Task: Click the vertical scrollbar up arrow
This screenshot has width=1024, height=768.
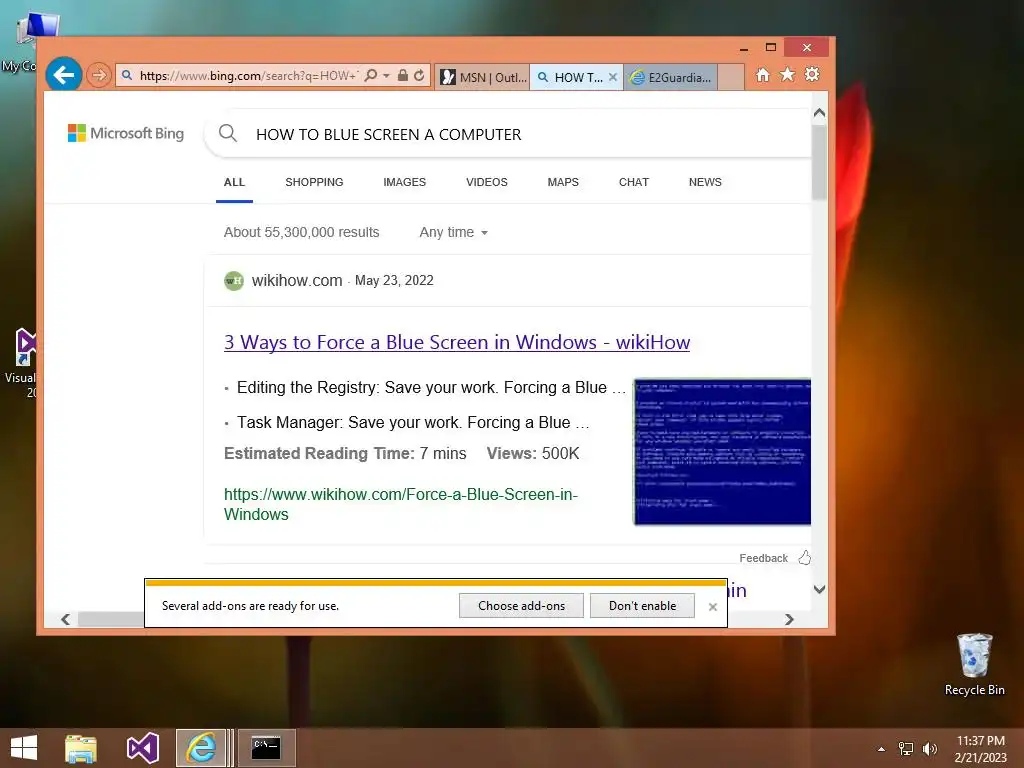Action: pyautogui.click(x=820, y=113)
